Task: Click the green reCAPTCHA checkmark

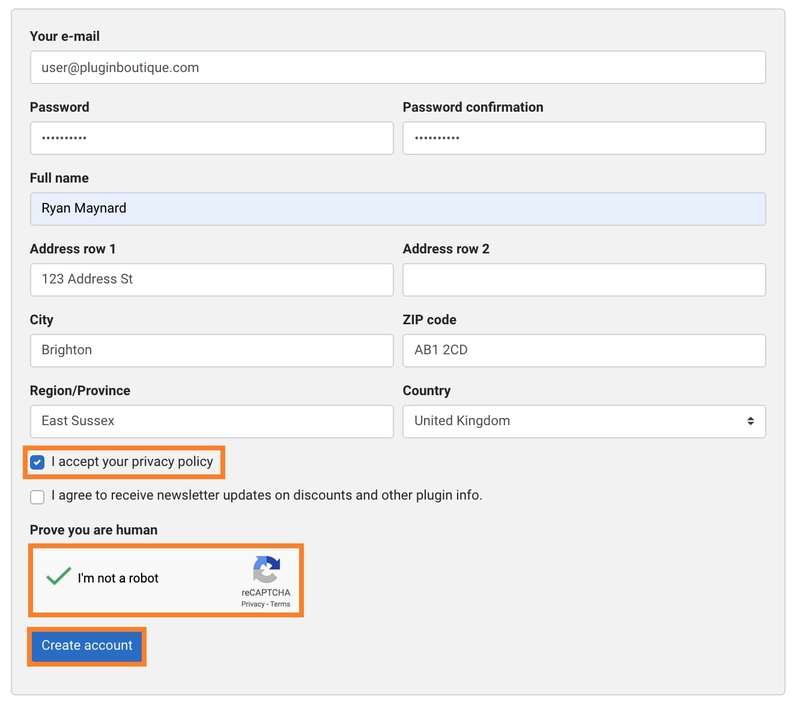Action: [58, 577]
